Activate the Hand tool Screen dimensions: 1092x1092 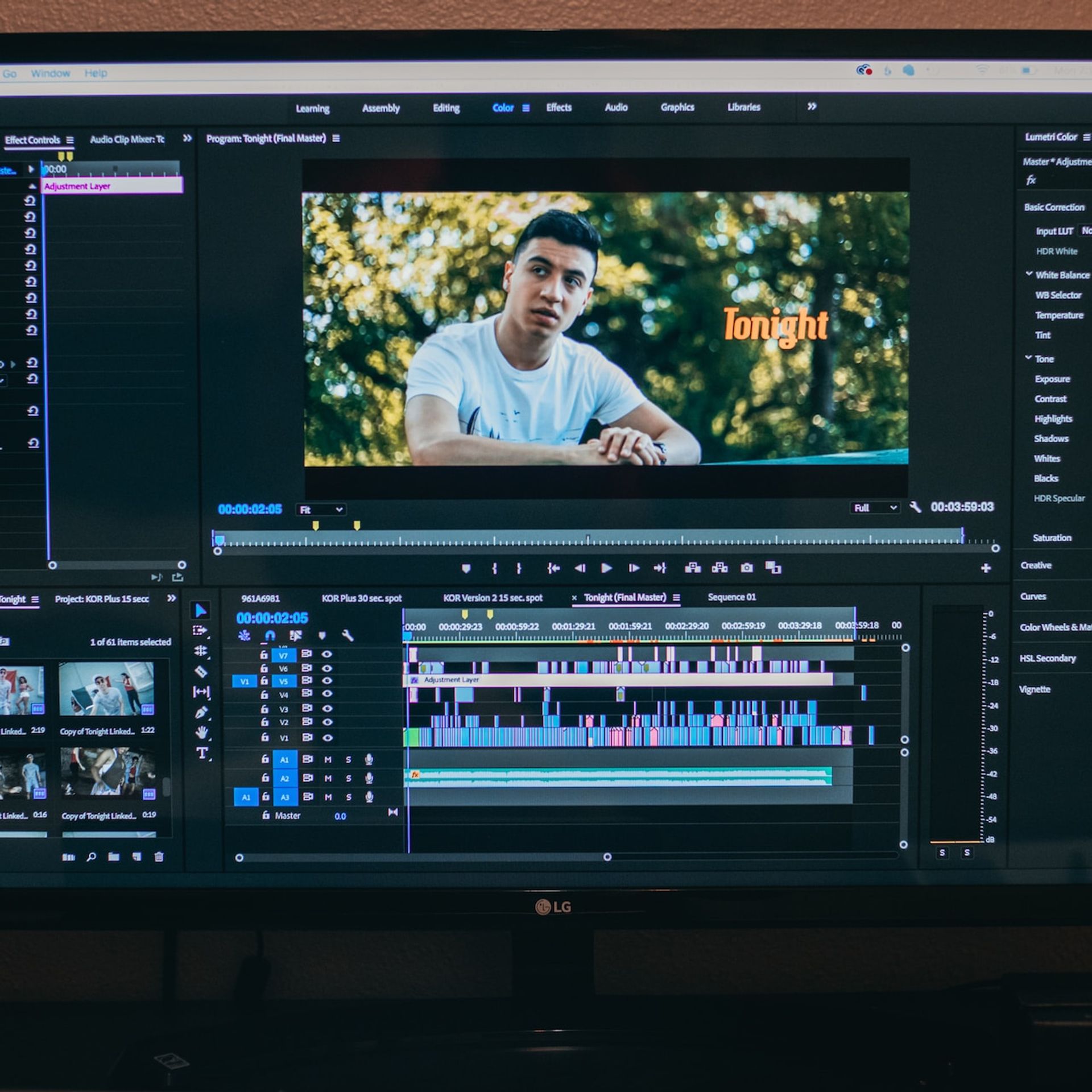[202, 733]
